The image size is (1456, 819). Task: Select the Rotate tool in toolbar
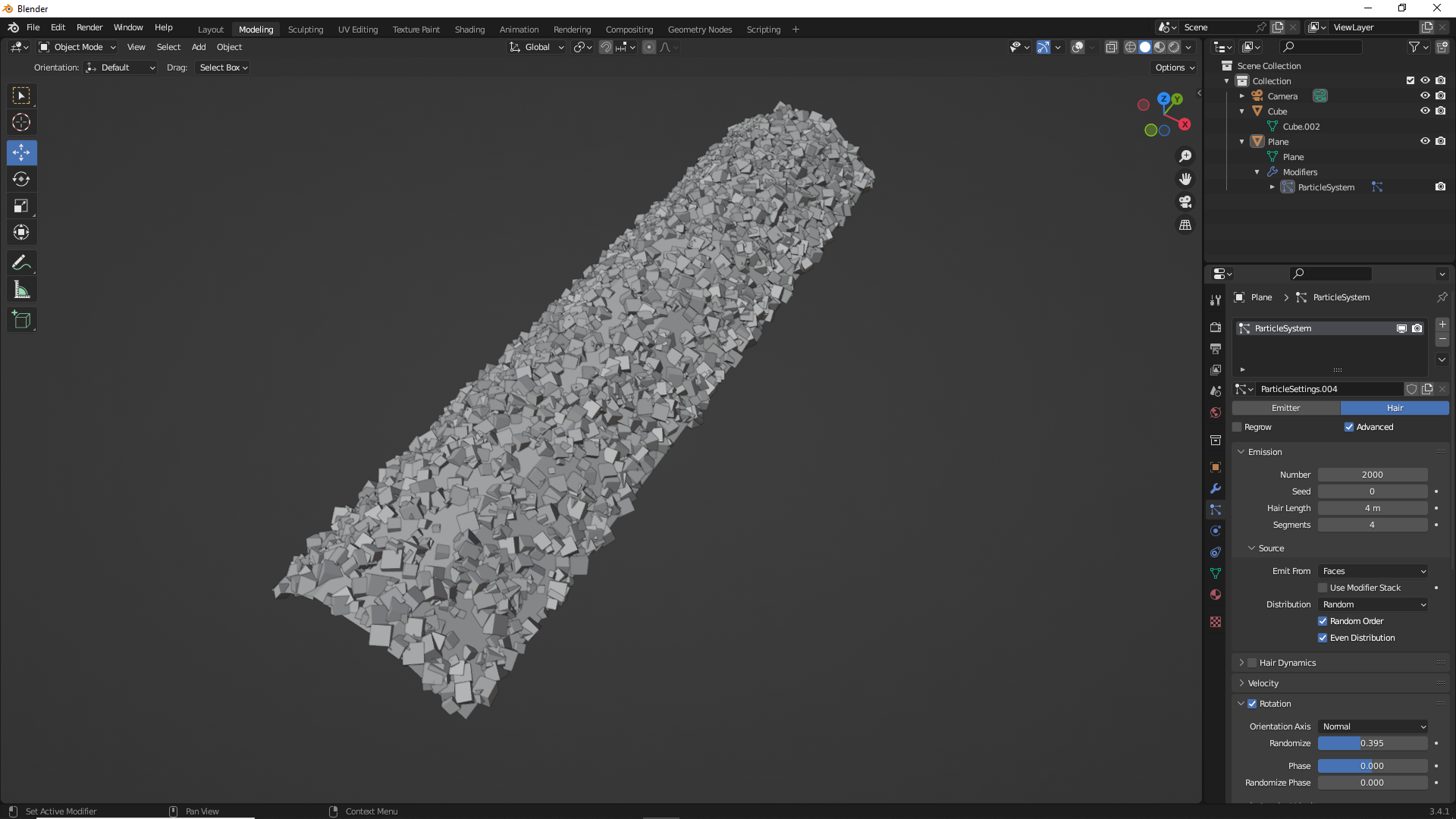tap(21, 180)
